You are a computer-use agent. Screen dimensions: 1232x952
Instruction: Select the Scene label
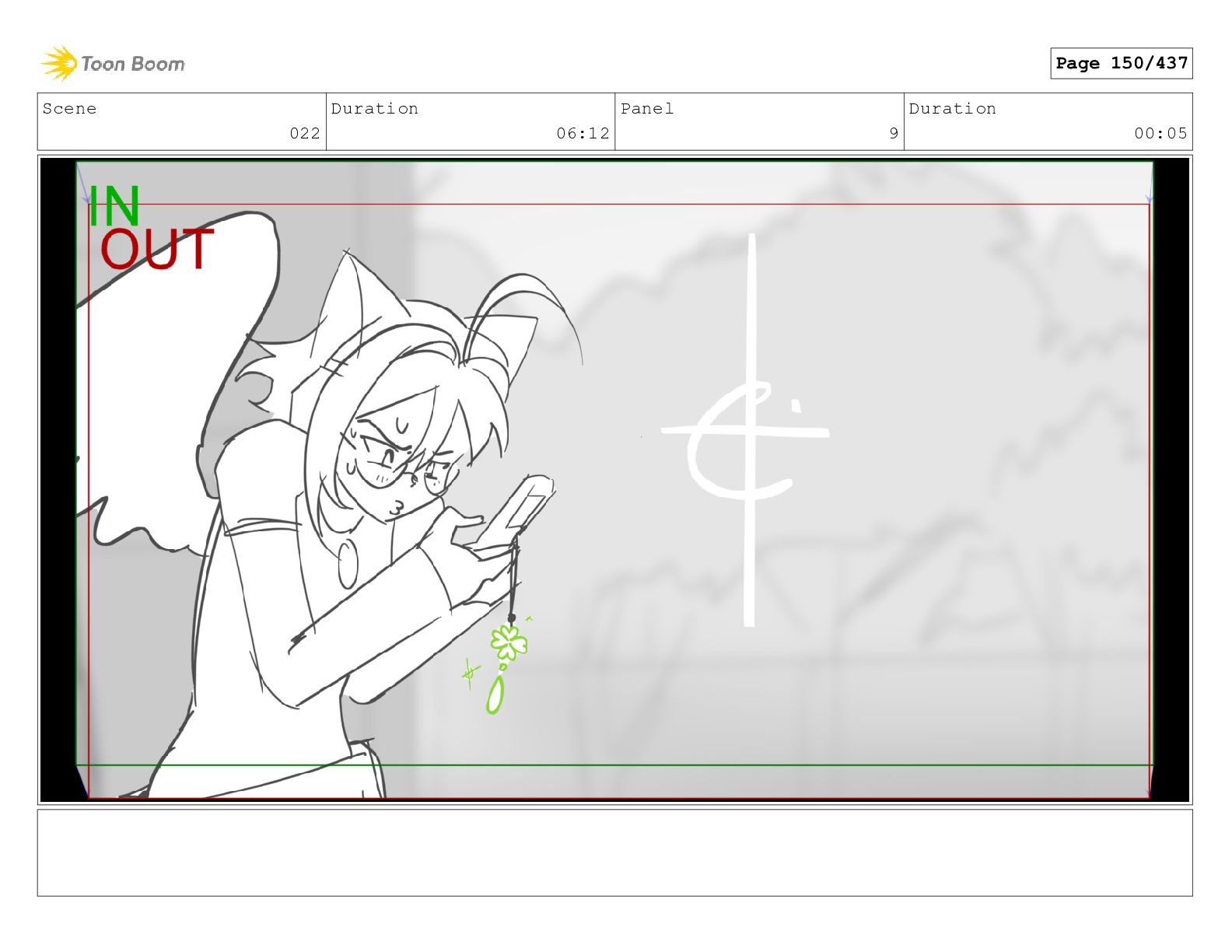(70, 109)
